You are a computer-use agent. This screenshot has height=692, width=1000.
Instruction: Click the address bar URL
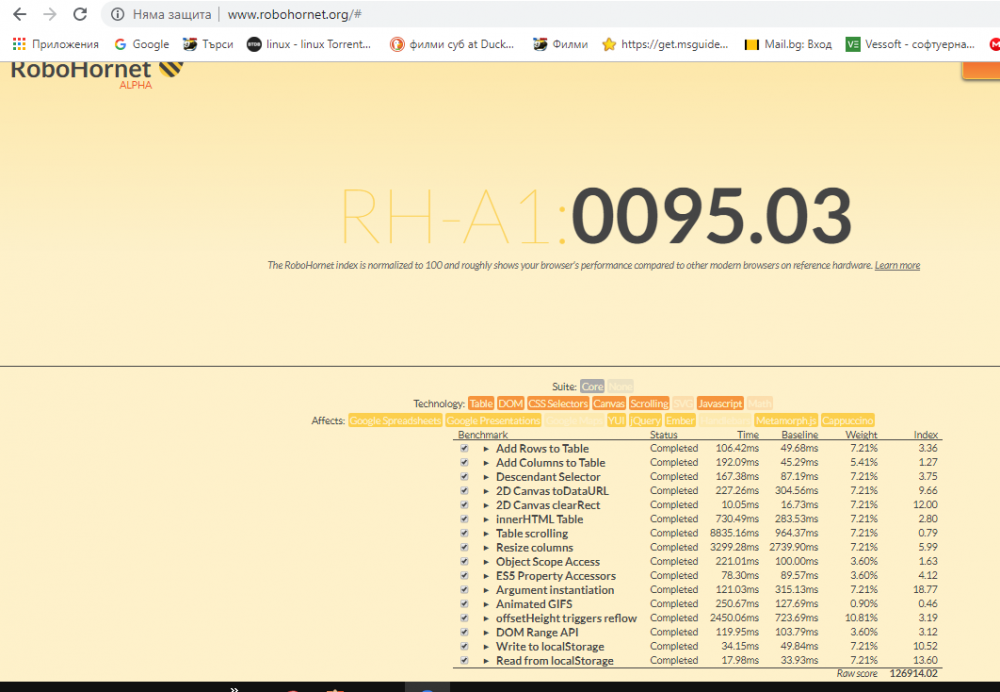[295, 14]
